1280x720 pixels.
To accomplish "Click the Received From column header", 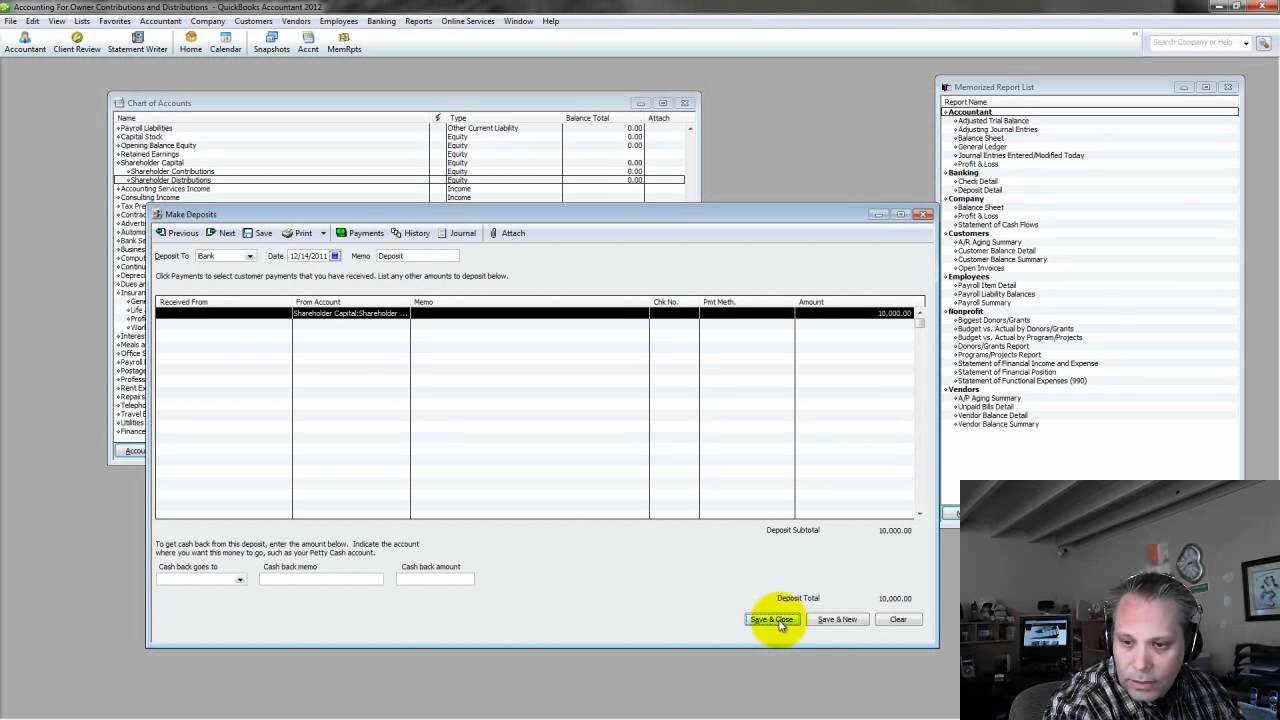I will coord(224,302).
